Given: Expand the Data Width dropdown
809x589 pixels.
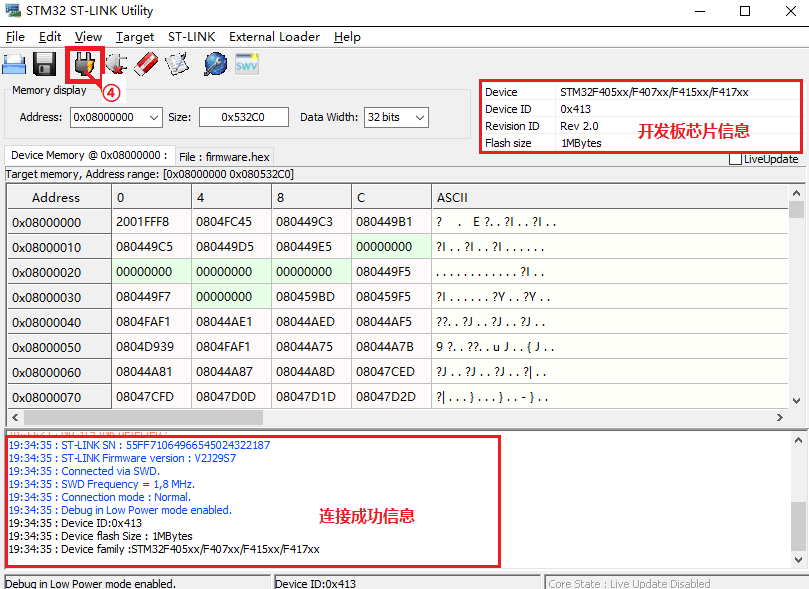Looking at the screenshot, I should (x=420, y=118).
